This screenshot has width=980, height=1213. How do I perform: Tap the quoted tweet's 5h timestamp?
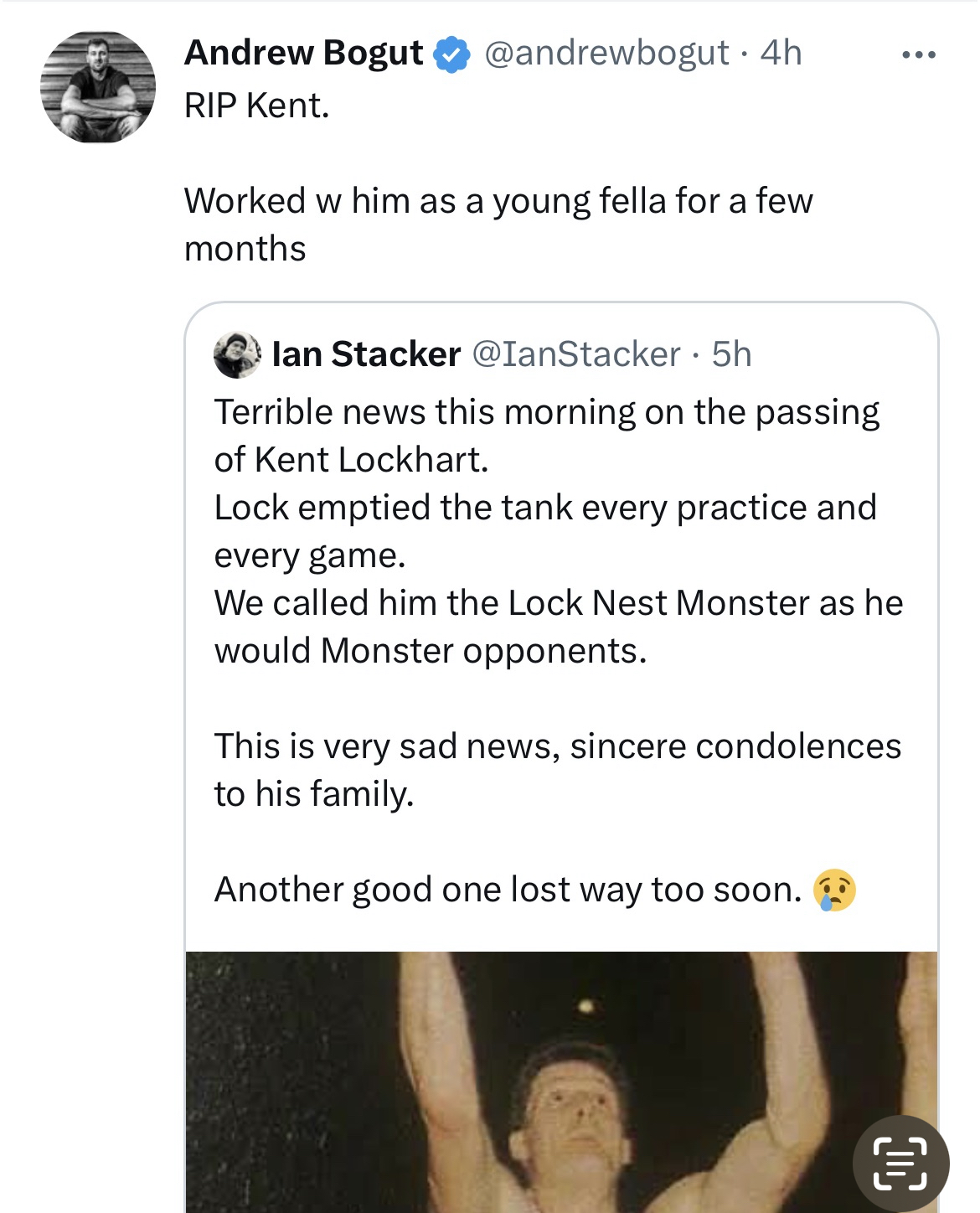click(731, 354)
